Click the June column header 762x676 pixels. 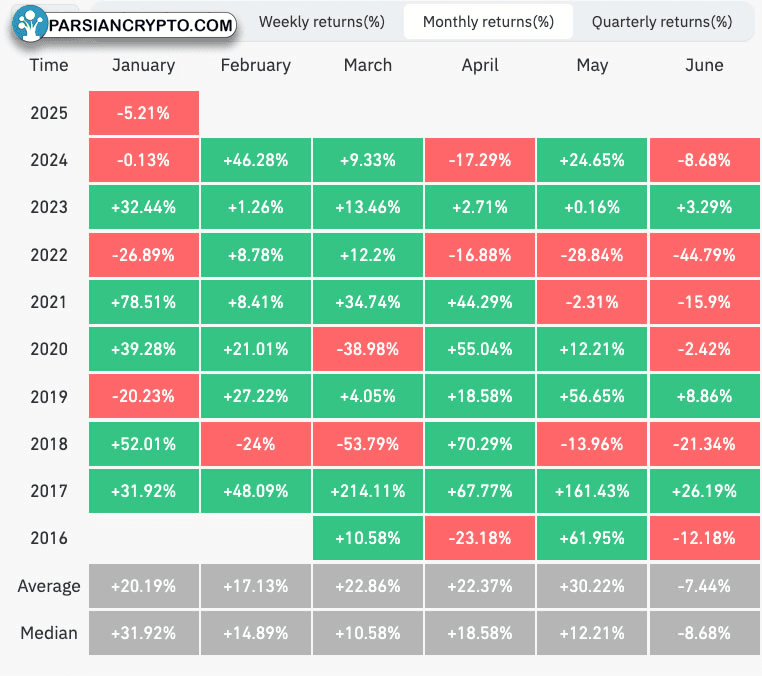coord(704,65)
